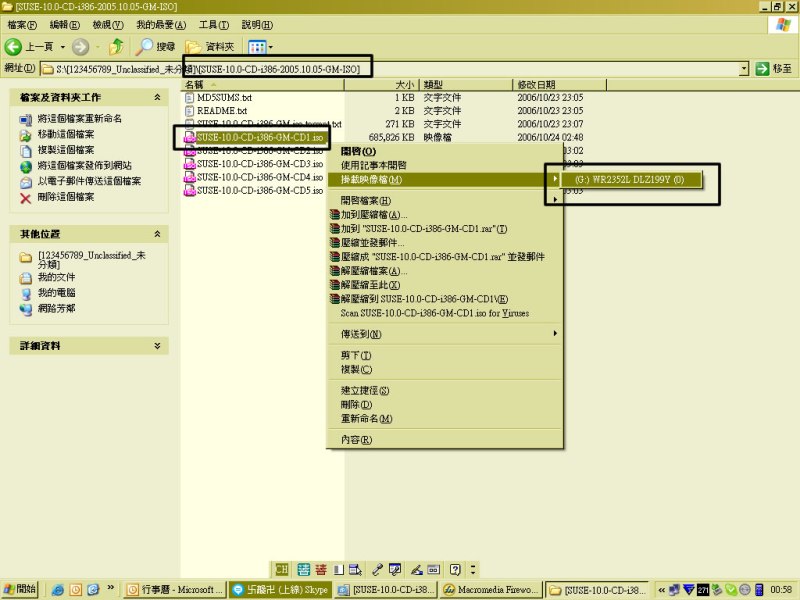The image size is (800, 600).
Task: Click the 685,826 KB size cell
Action: pyautogui.click(x=391, y=137)
